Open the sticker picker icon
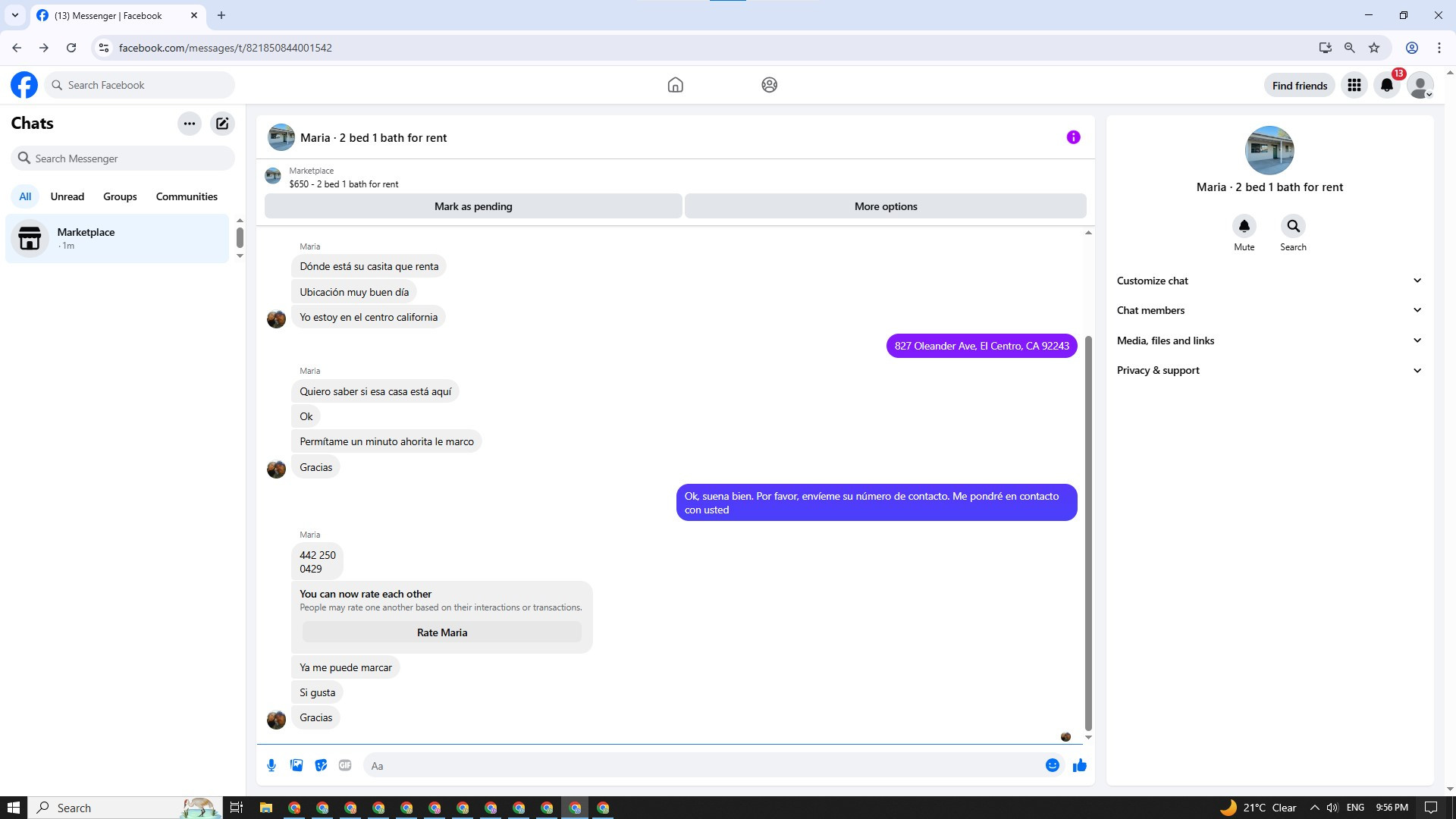 coord(321,765)
